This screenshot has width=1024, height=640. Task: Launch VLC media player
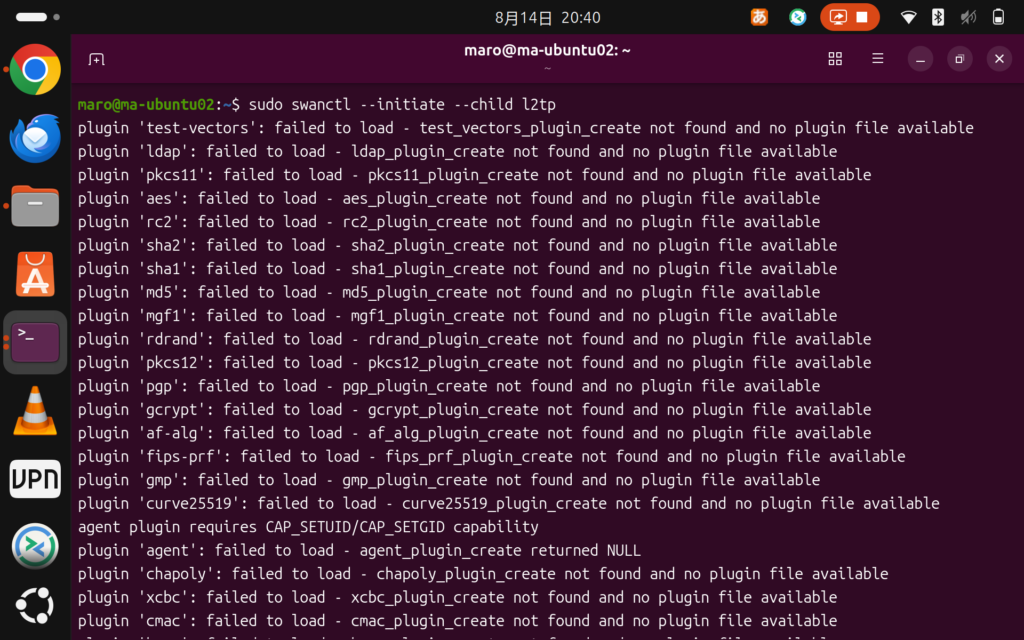[35, 411]
